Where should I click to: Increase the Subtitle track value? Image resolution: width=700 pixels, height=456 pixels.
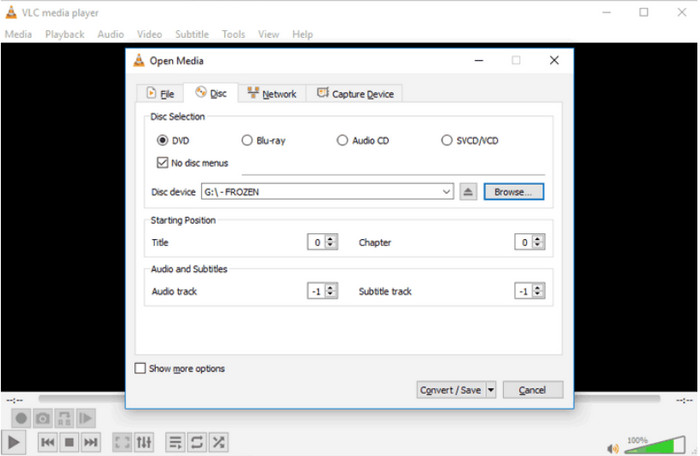(x=538, y=287)
